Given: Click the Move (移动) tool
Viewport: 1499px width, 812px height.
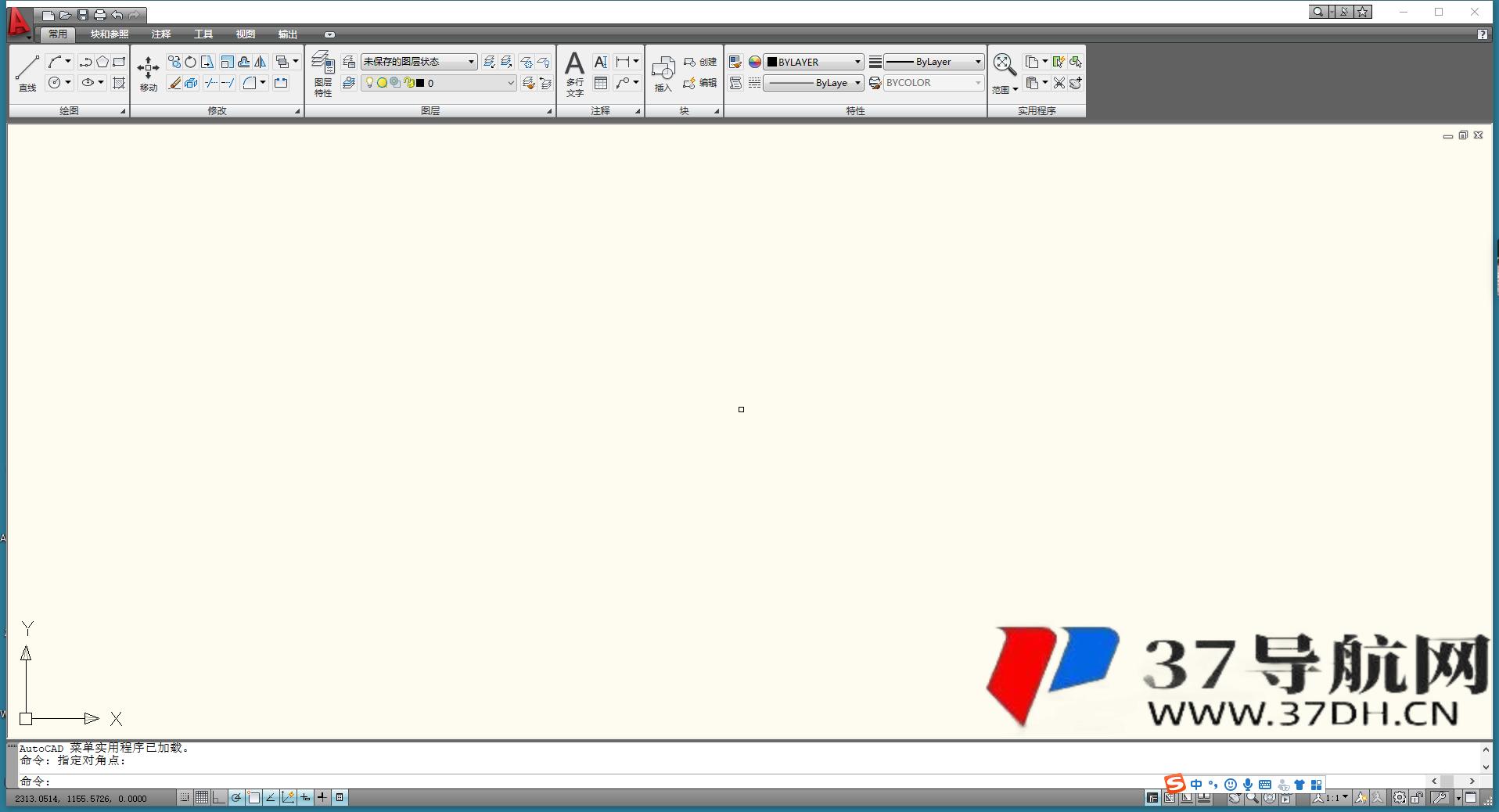Looking at the screenshot, I should 148,72.
